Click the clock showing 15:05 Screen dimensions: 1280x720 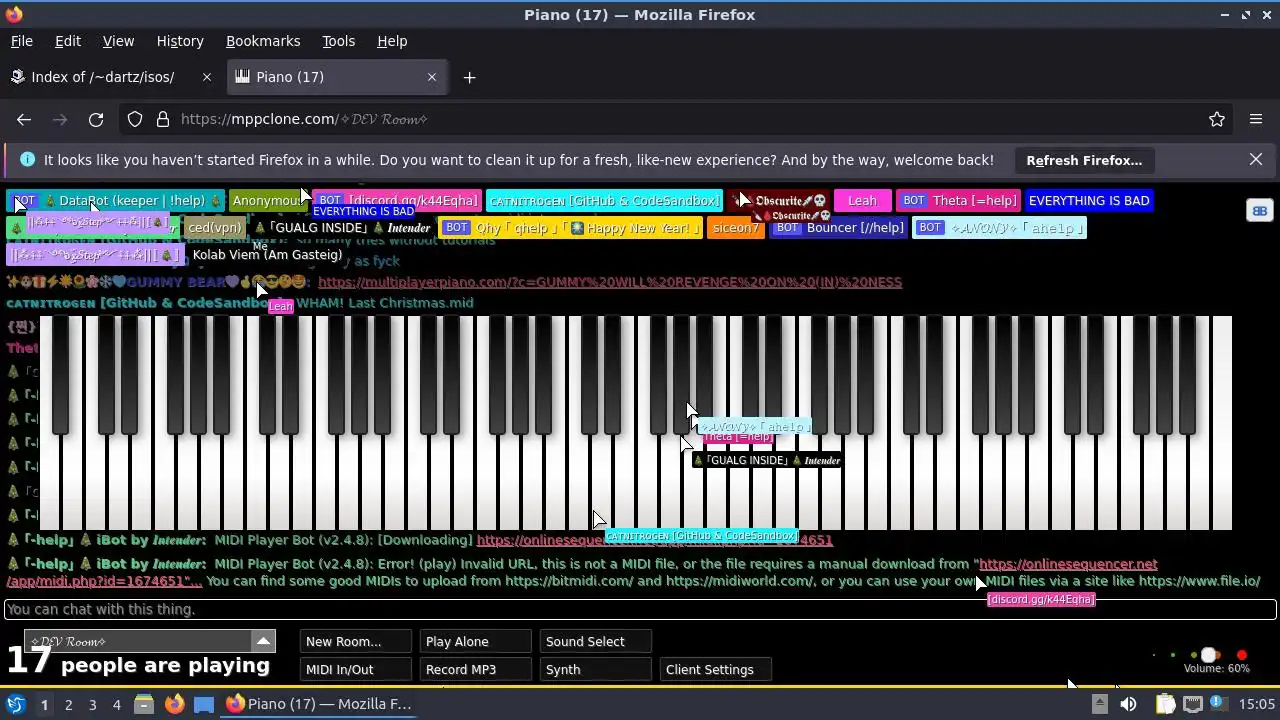tap(1257, 704)
